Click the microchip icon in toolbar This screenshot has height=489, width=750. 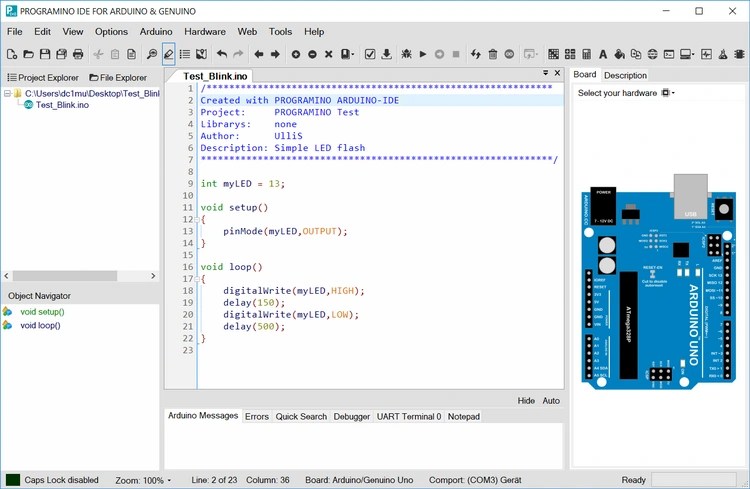click(739, 54)
